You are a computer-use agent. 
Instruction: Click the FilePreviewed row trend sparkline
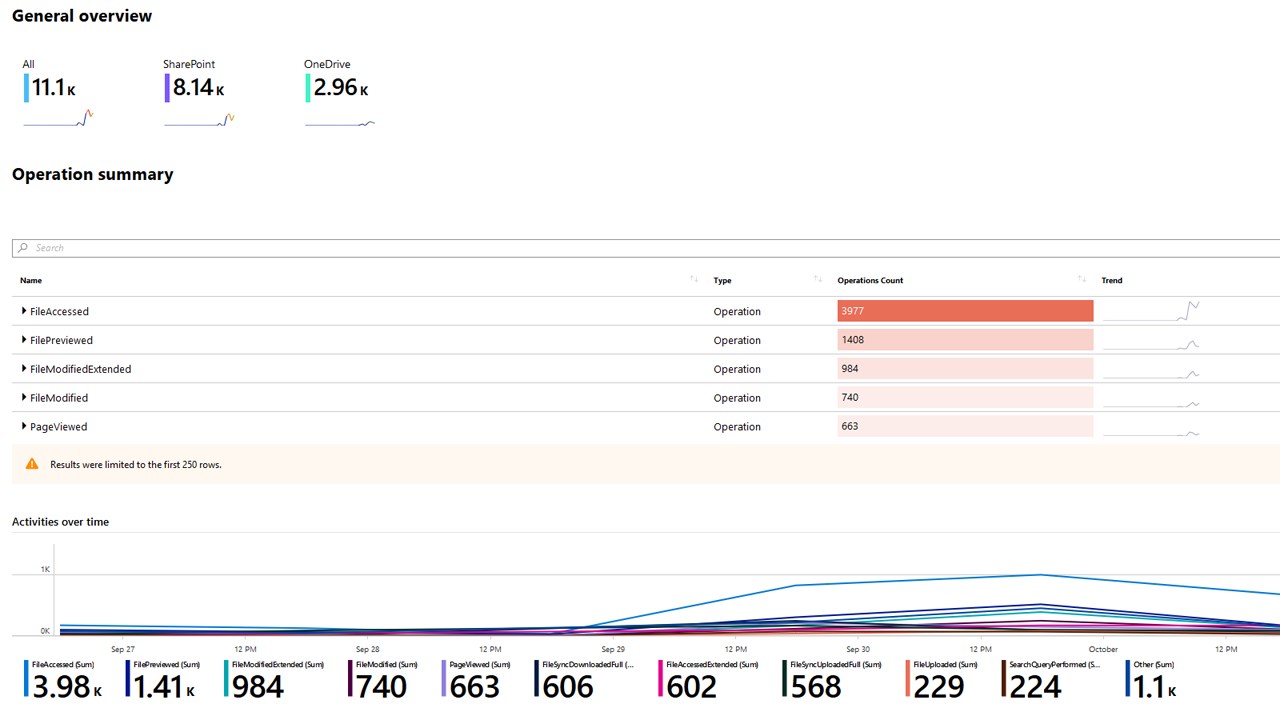click(1150, 340)
